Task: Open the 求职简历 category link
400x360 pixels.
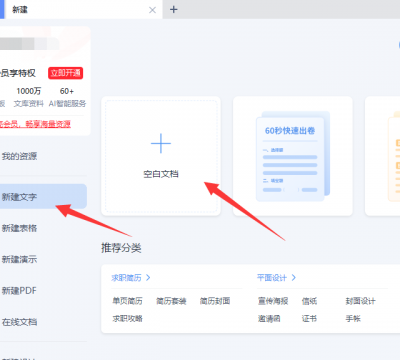Action: point(126,278)
